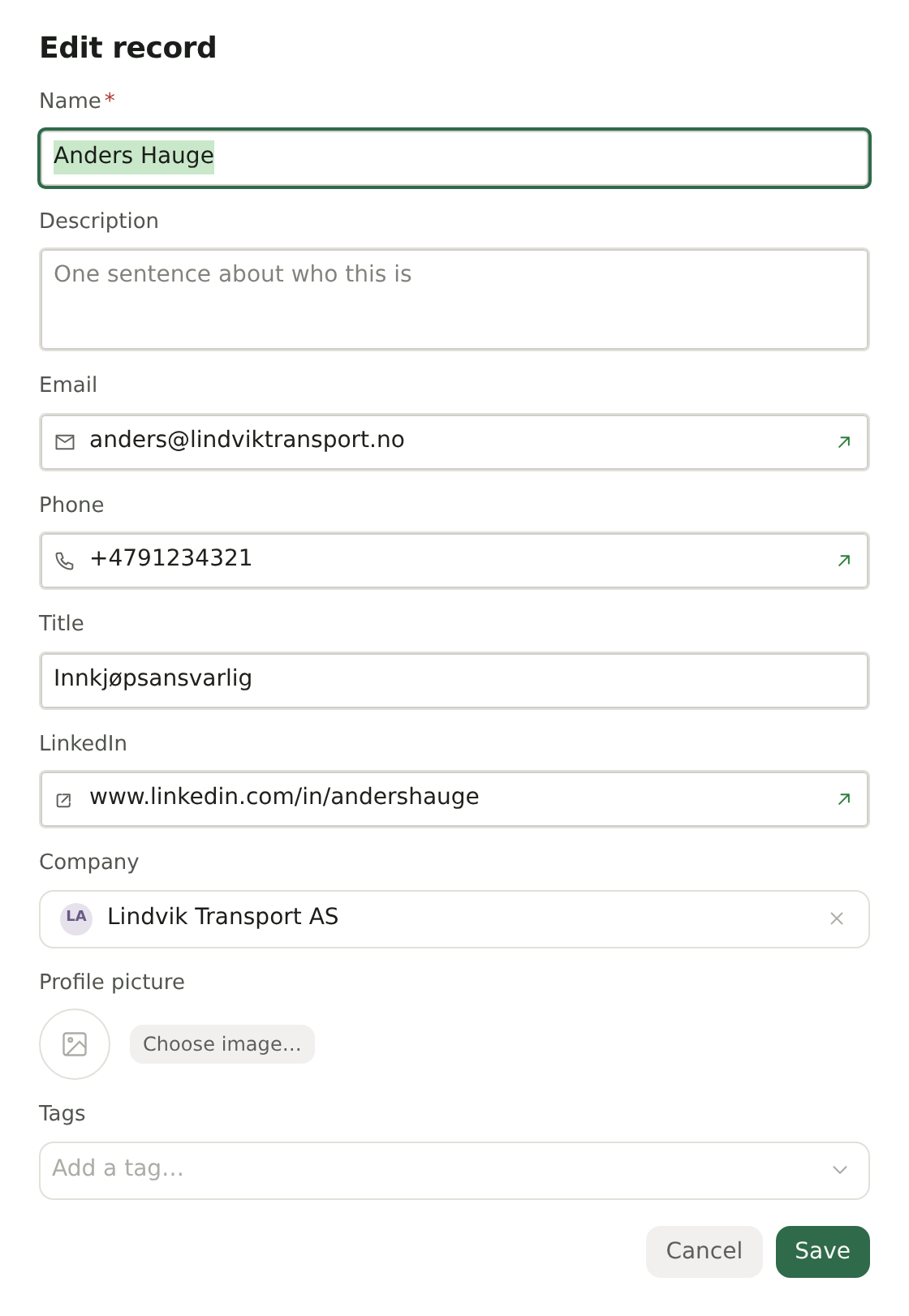This screenshot has height=1316, width=909.
Task: Select the Title field Innkjøpsansvarlig
Action: coord(454,681)
